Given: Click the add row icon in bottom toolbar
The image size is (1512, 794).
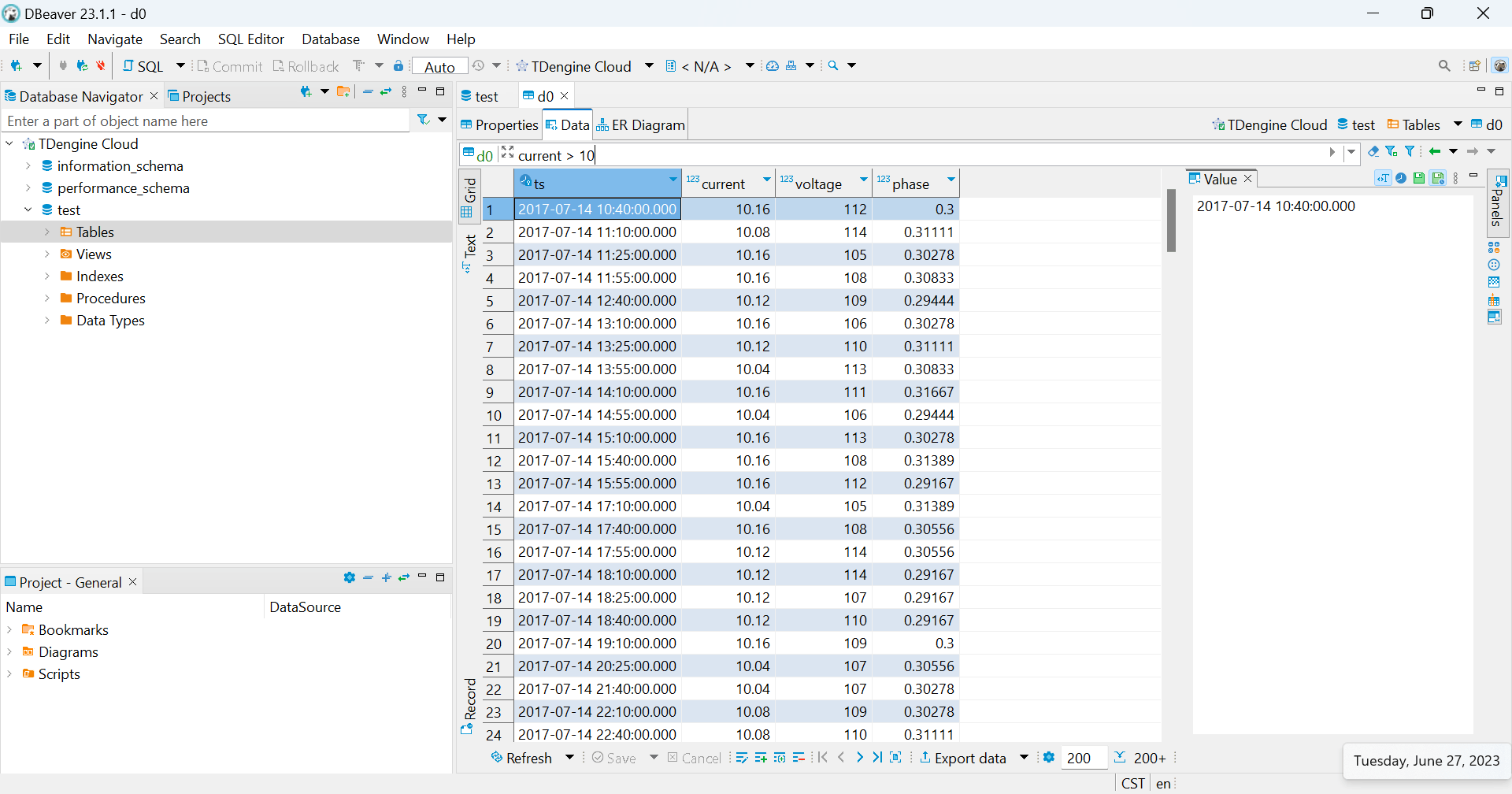Looking at the screenshot, I should point(761,758).
